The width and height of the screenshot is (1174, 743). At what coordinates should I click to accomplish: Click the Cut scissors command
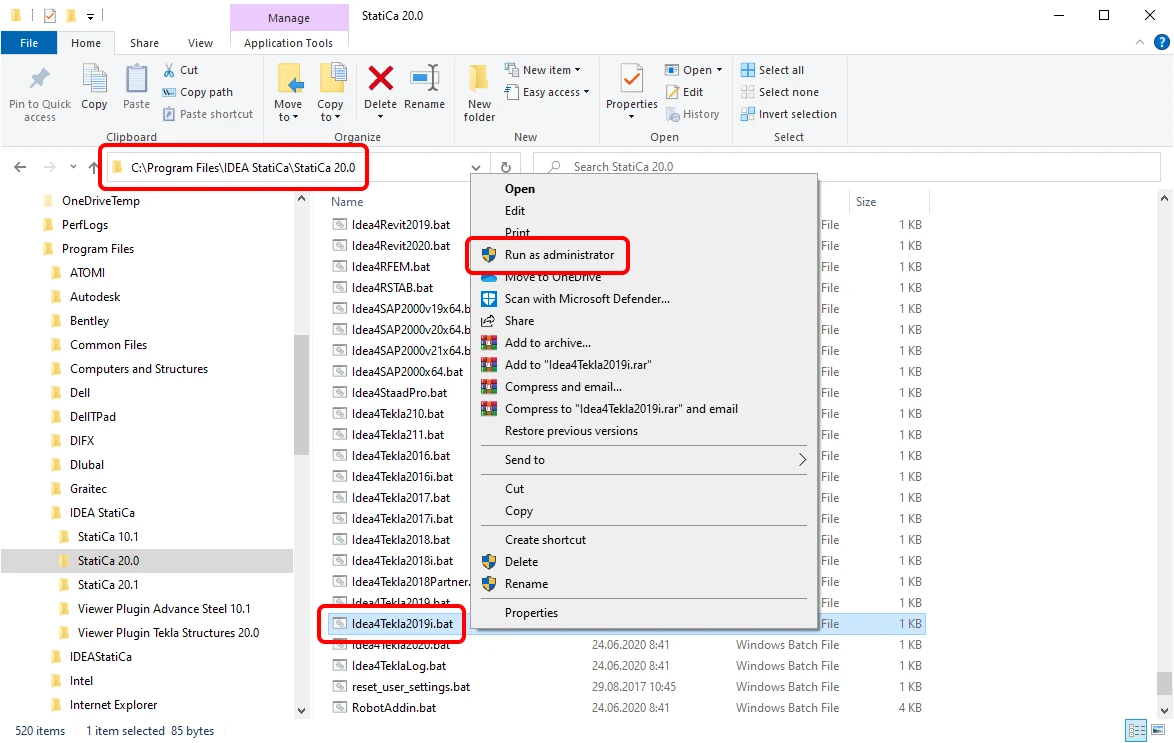180,70
